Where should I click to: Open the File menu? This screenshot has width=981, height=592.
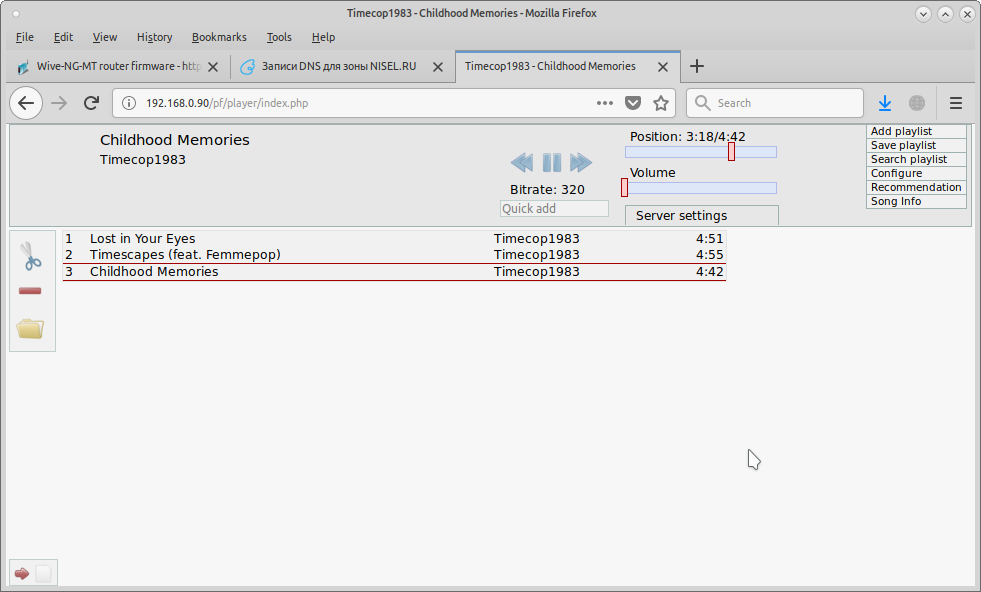pos(24,37)
